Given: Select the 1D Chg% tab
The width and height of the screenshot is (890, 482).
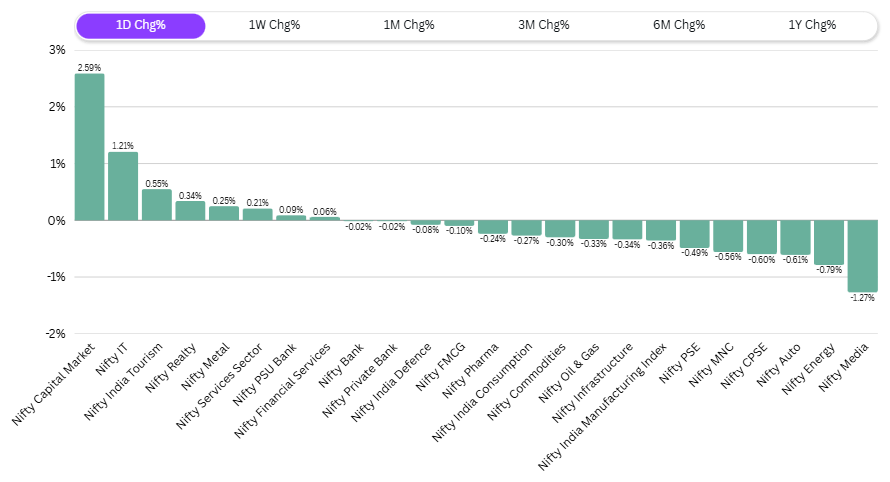Looking at the screenshot, I should pos(141,25).
